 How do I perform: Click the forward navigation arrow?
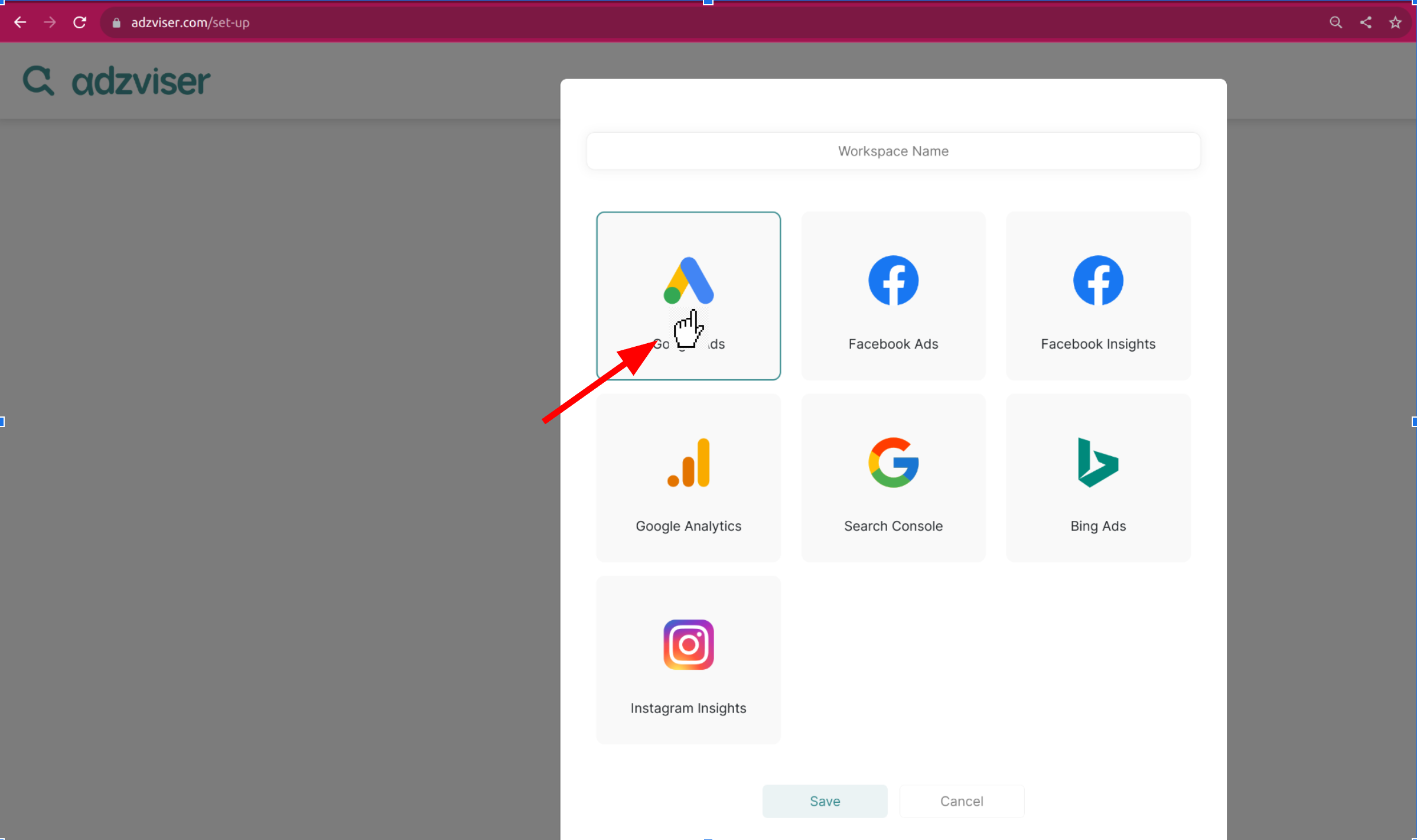click(x=50, y=22)
